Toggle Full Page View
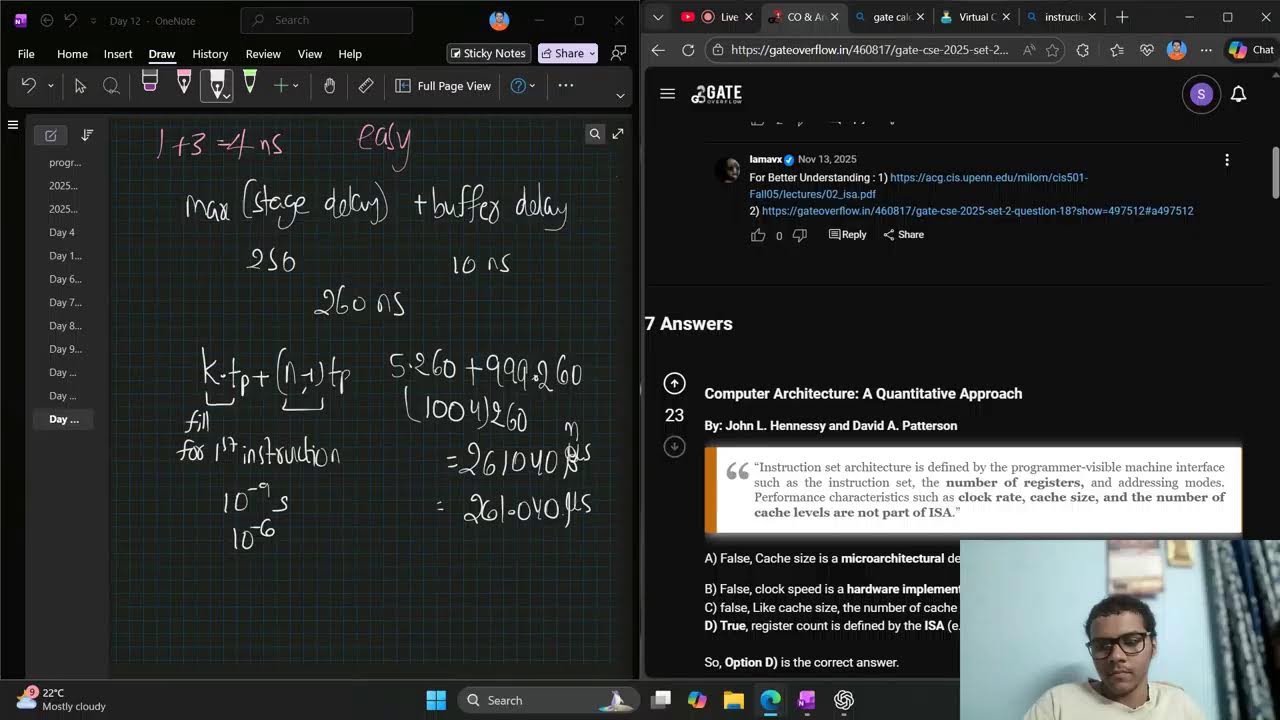The width and height of the screenshot is (1280, 720). pyautogui.click(x=443, y=86)
